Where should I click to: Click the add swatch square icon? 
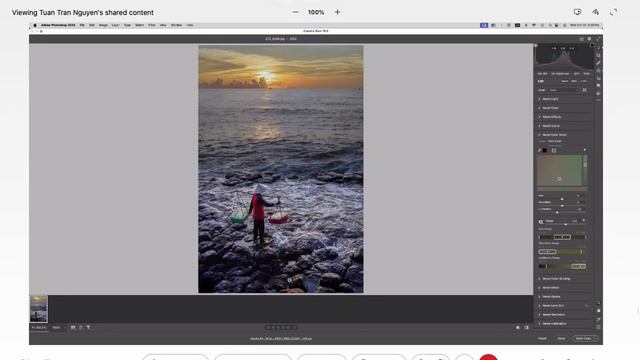(x=554, y=150)
